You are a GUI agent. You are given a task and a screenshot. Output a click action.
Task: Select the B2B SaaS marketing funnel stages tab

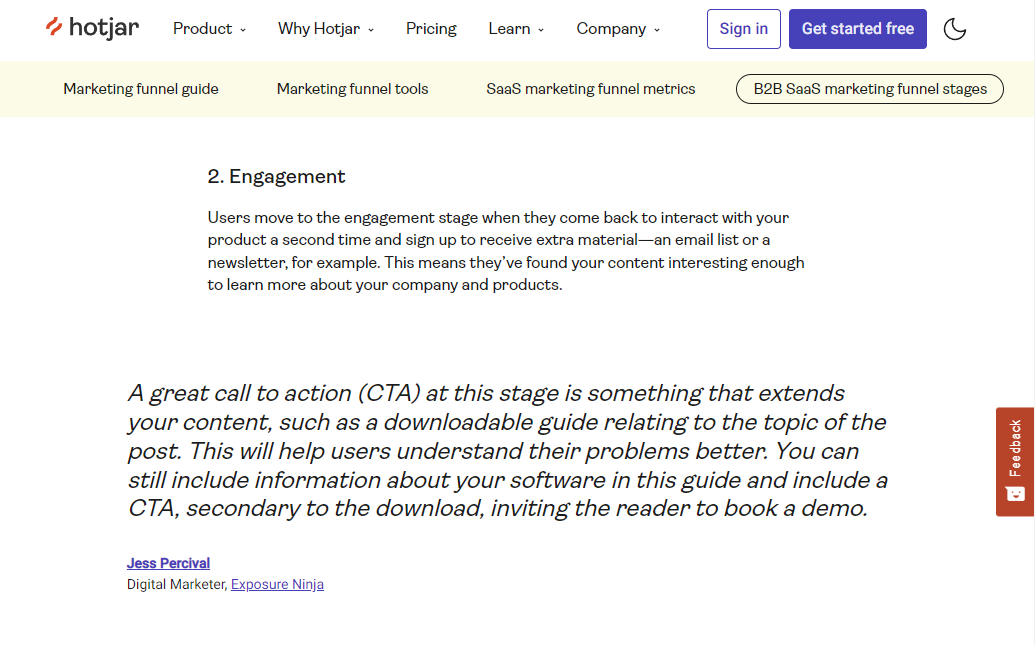pyautogui.click(x=870, y=89)
